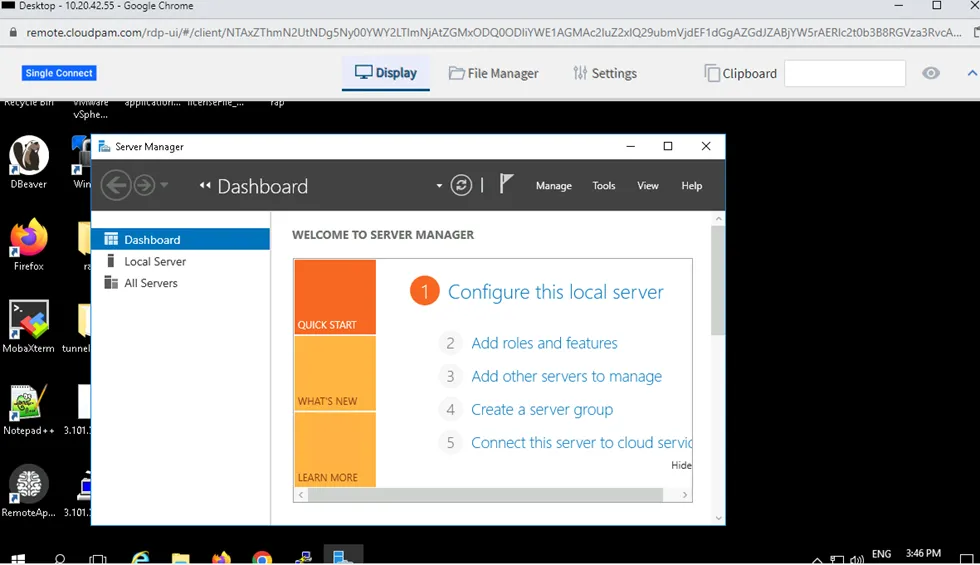
Task: Open the Manage menu
Action: point(554,186)
